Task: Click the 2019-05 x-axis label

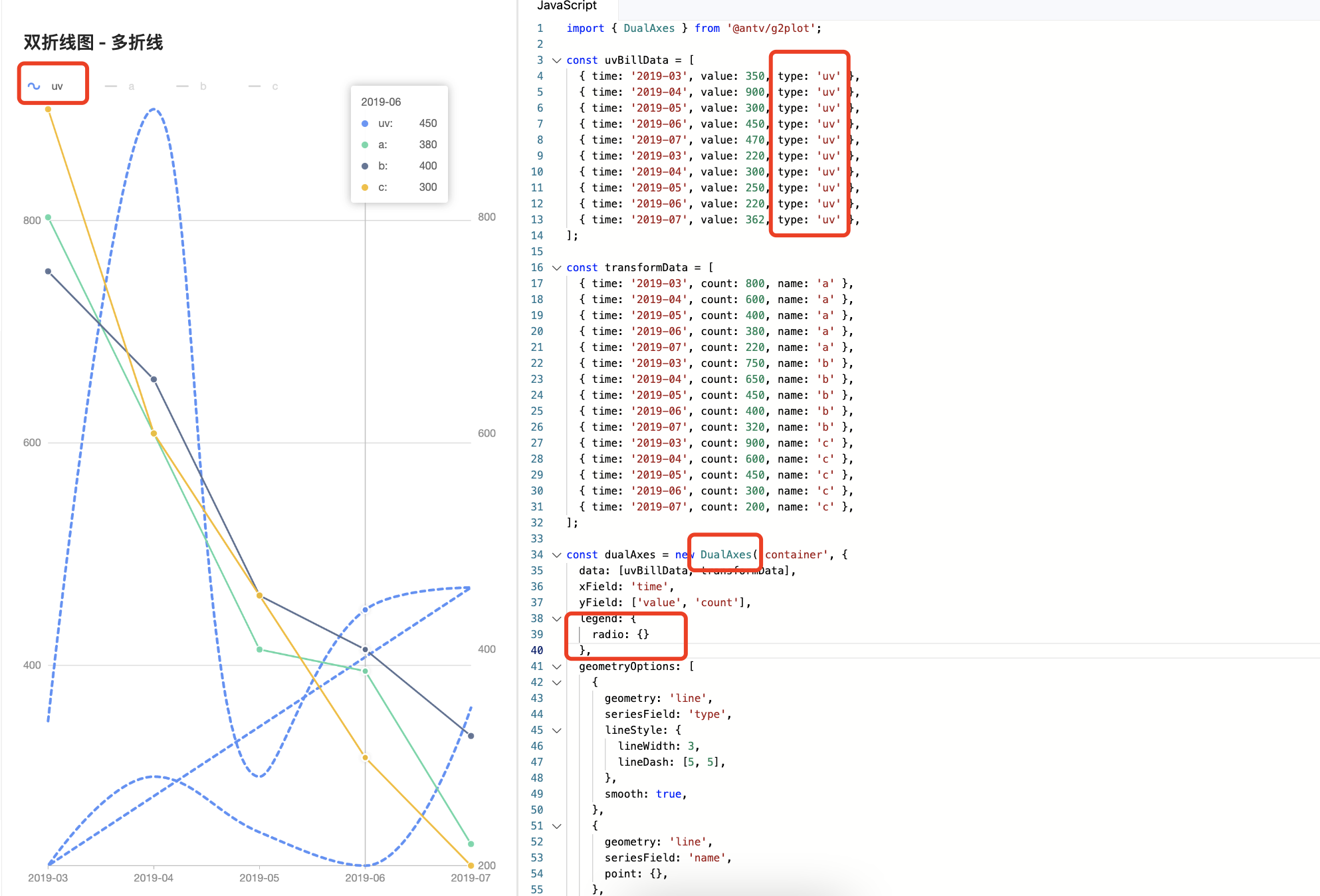Action: click(259, 878)
